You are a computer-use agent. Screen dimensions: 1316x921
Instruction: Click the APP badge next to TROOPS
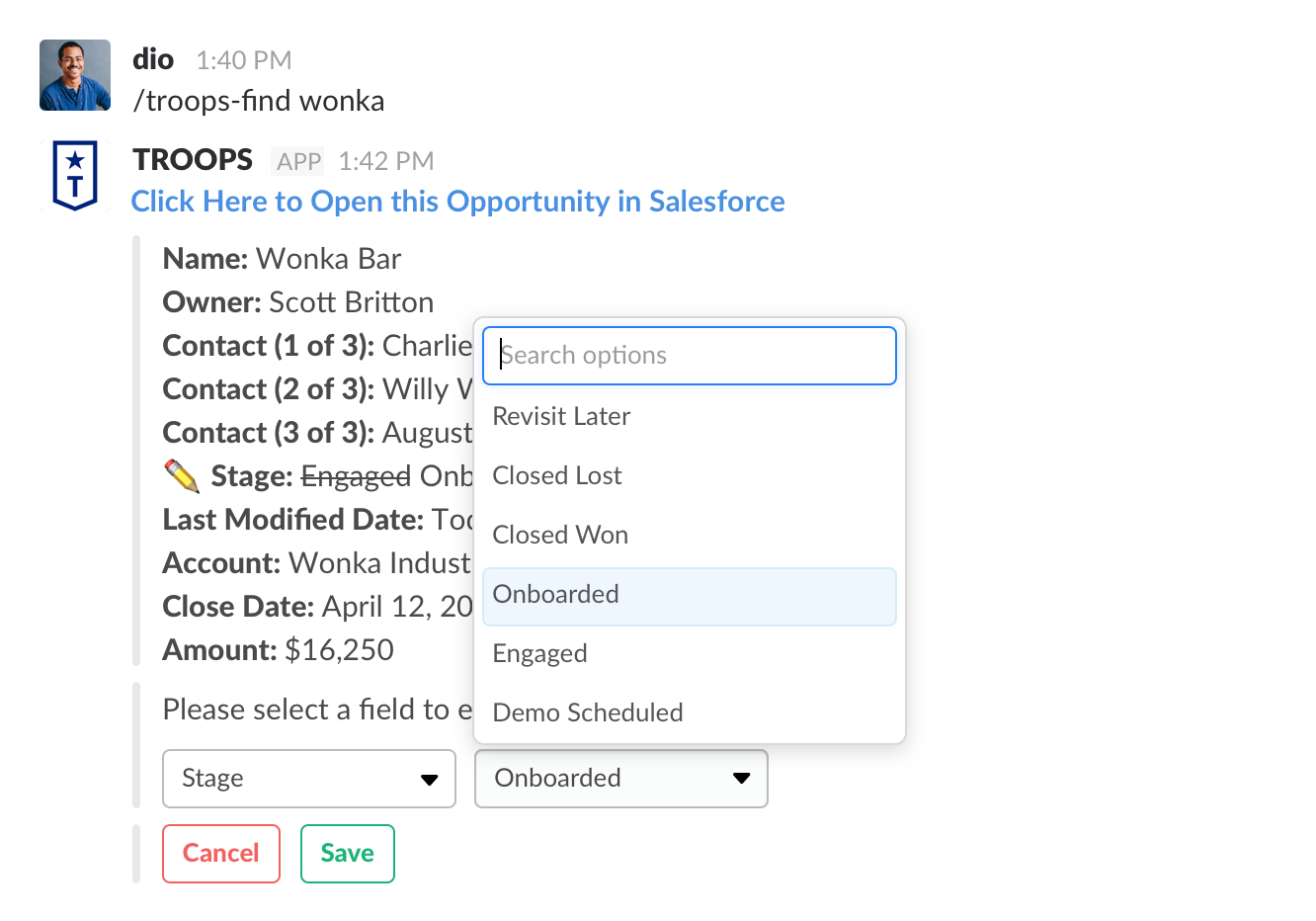[x=296, y=160]
